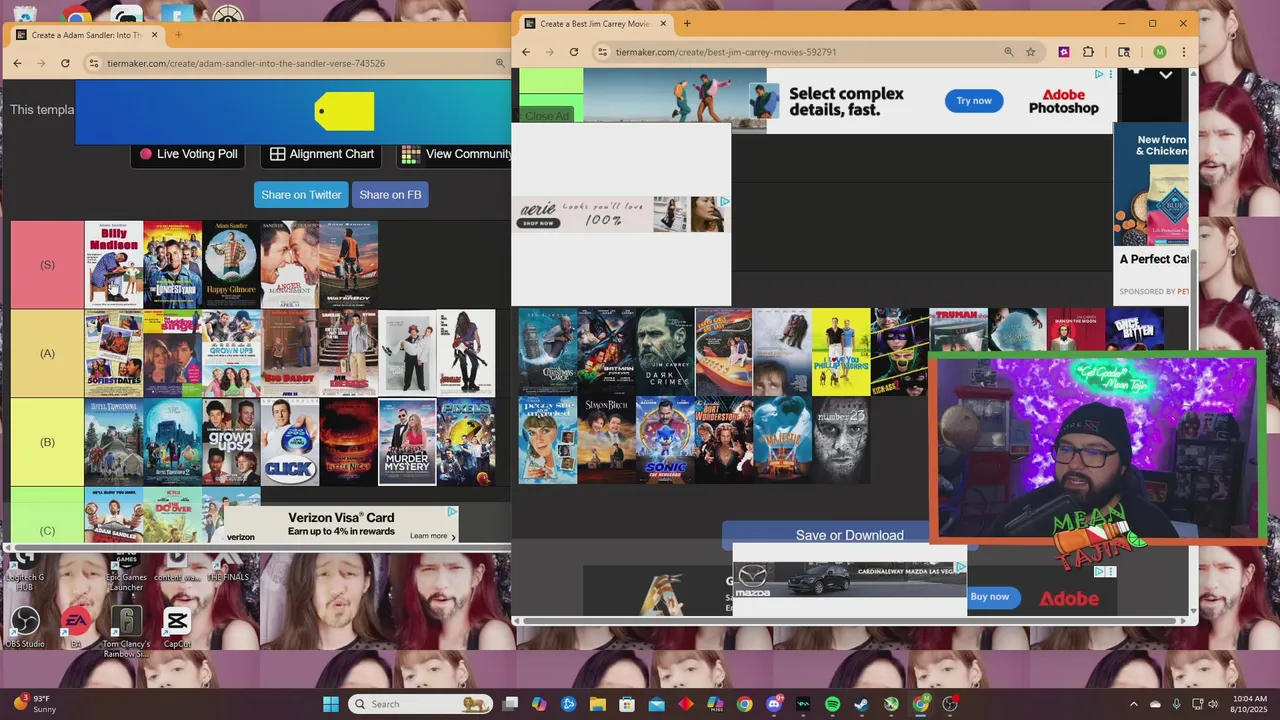Open Discord from the taskbar
Screen dimensions: 1280x720
tap(773, 704)
